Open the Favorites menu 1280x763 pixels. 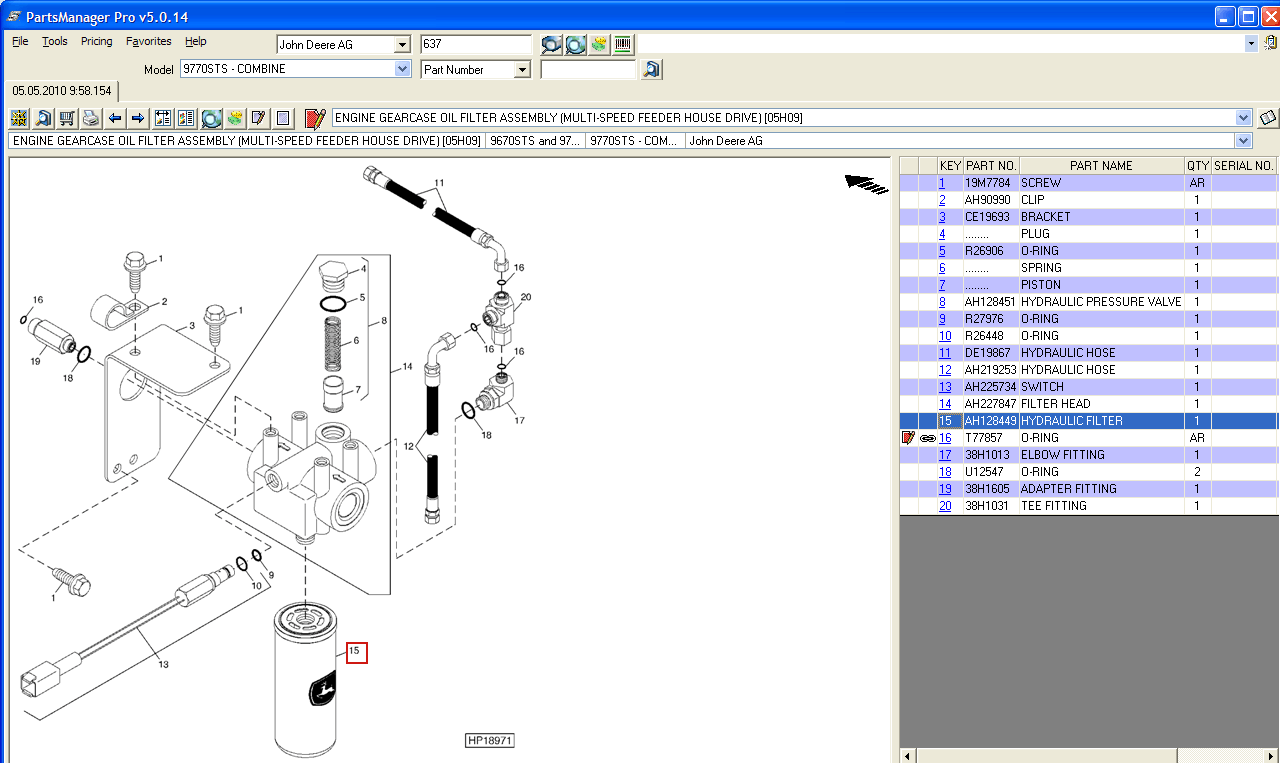coord(149,41)
